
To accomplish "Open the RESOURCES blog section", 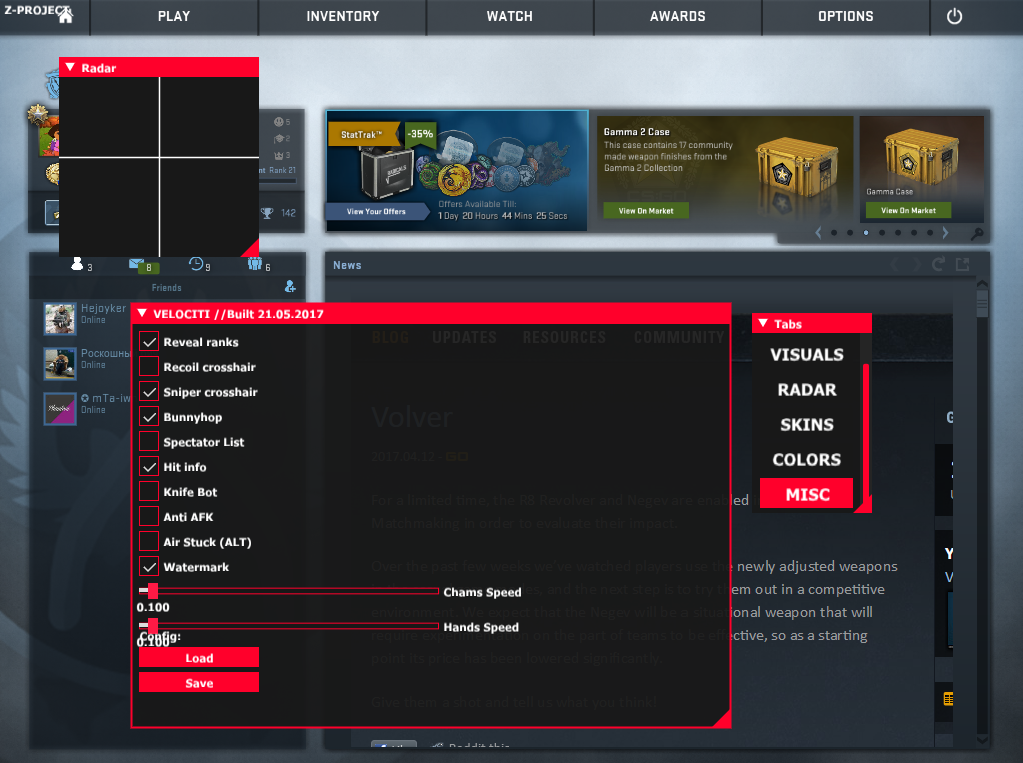I will 564,337.
